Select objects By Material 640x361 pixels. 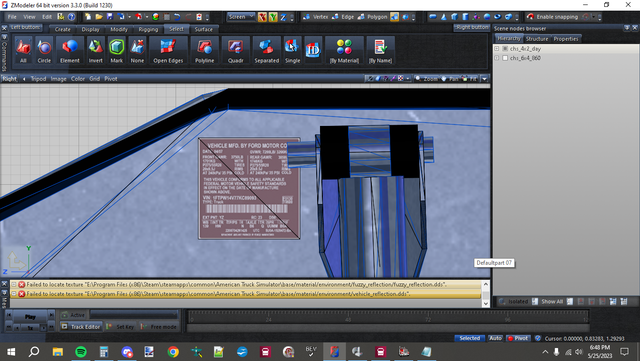[344, 50]
